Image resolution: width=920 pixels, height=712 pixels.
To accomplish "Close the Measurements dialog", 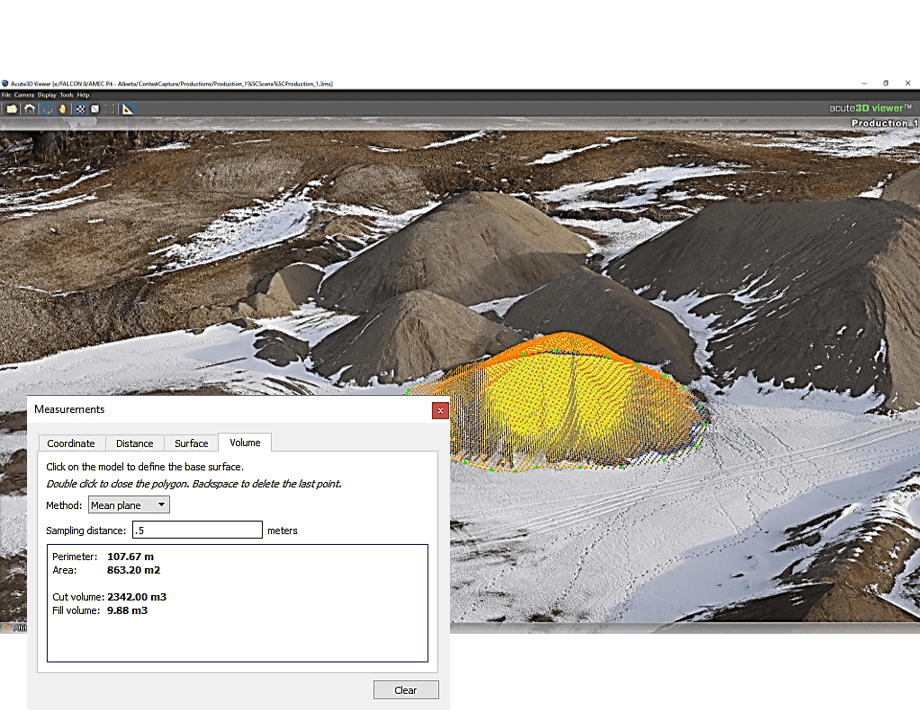I will (x=440, y=410).
